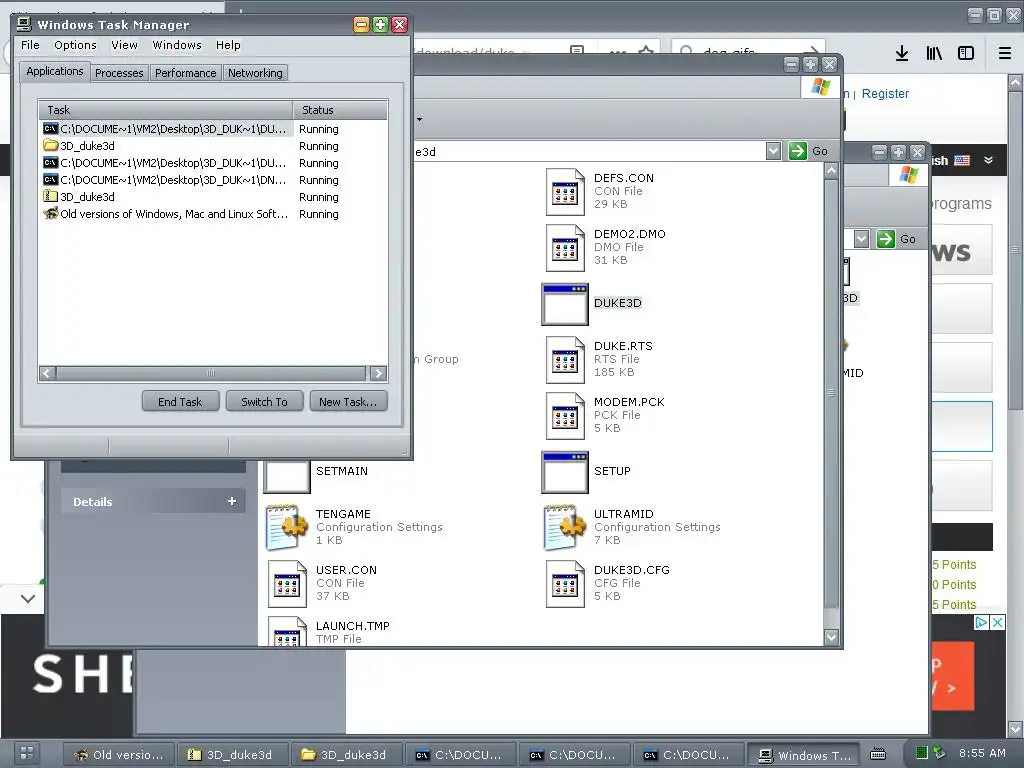Select the DEMO2.DMO file icon
The height and width of the screenshot is (768, 1024).
(x=565, y=248)
